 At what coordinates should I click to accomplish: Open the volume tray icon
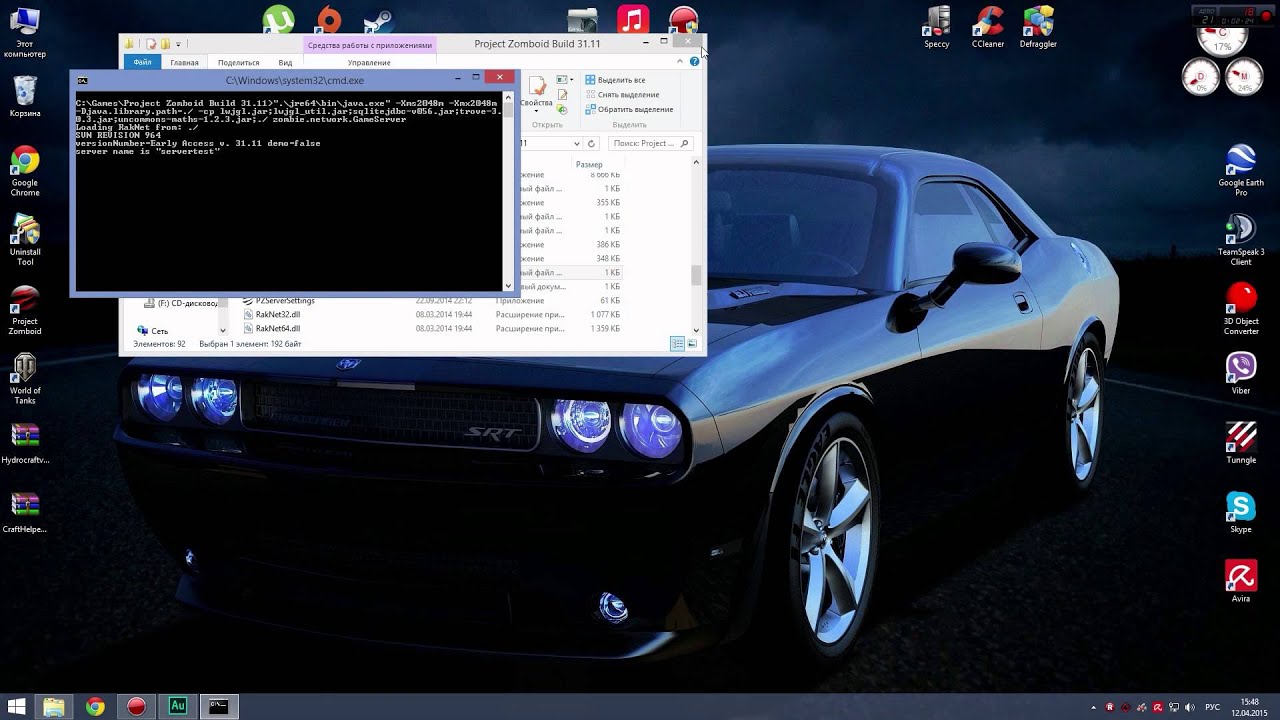[1188, 707]
